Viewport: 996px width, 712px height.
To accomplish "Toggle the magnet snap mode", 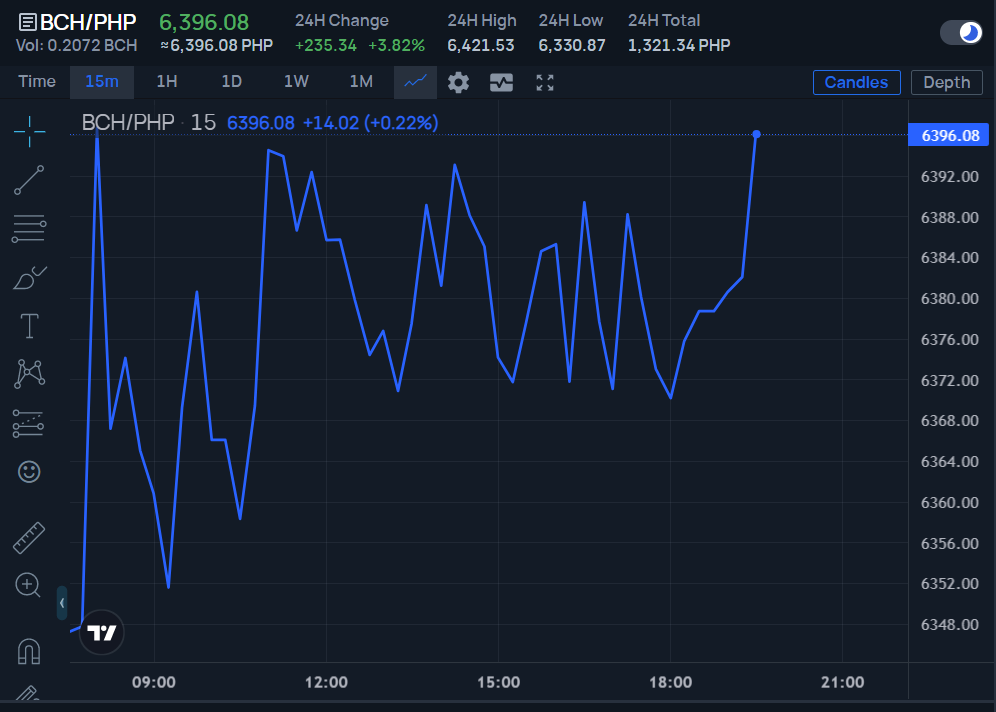I will [x=29, y=651].
